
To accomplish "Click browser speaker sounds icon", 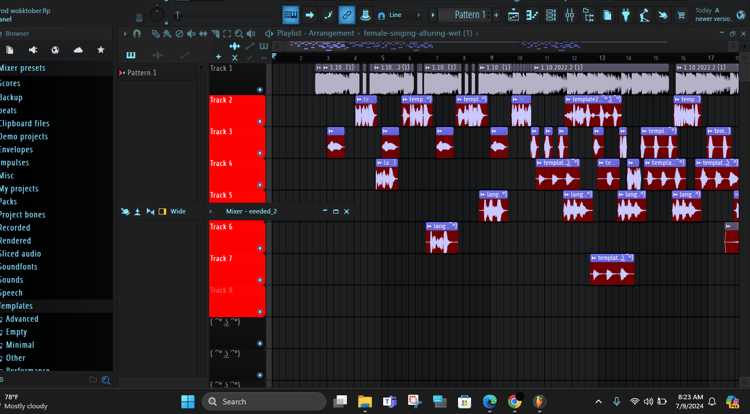I will [33, 50].
